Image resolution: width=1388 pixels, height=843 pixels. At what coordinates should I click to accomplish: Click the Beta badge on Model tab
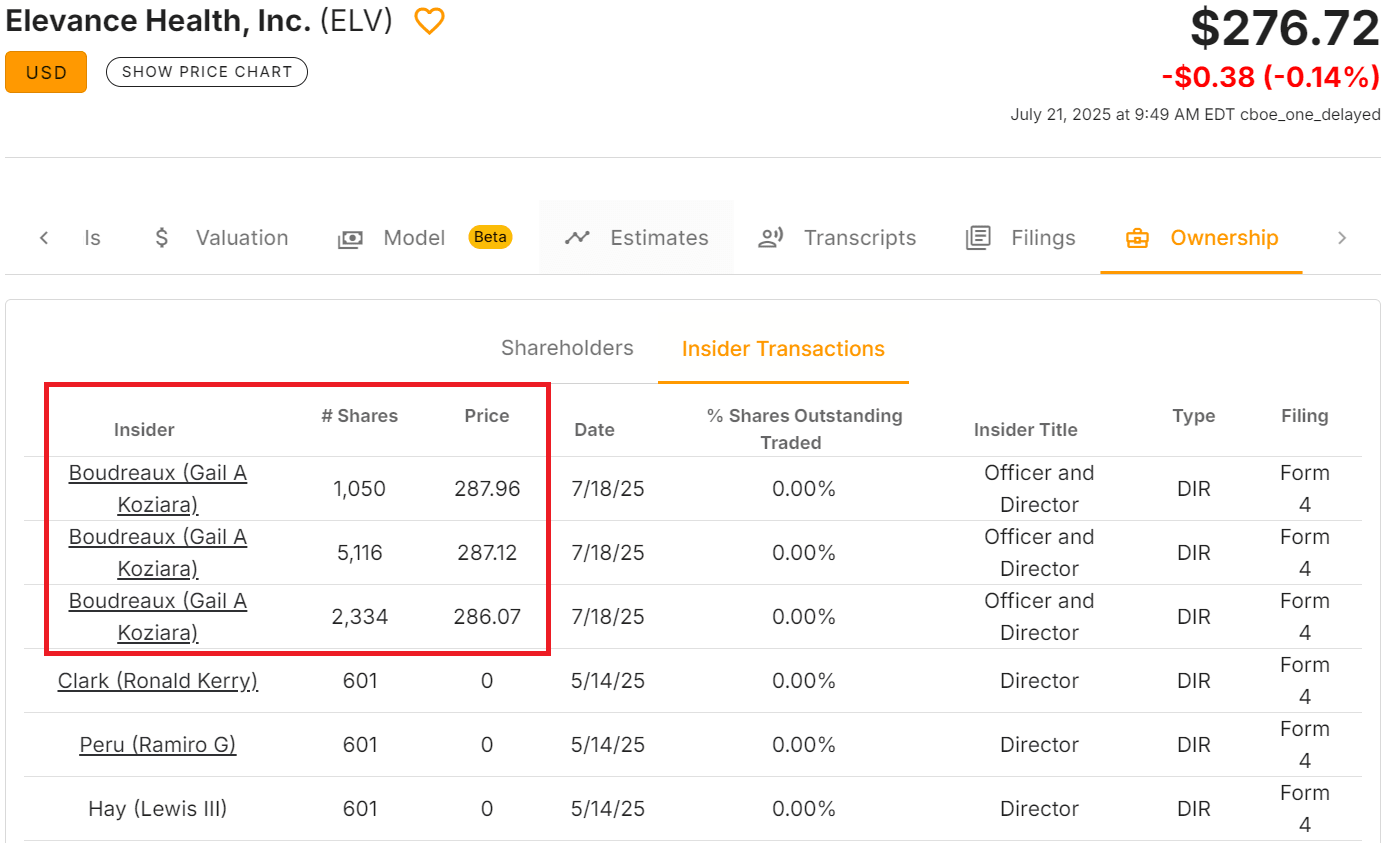tap(490, 237)
